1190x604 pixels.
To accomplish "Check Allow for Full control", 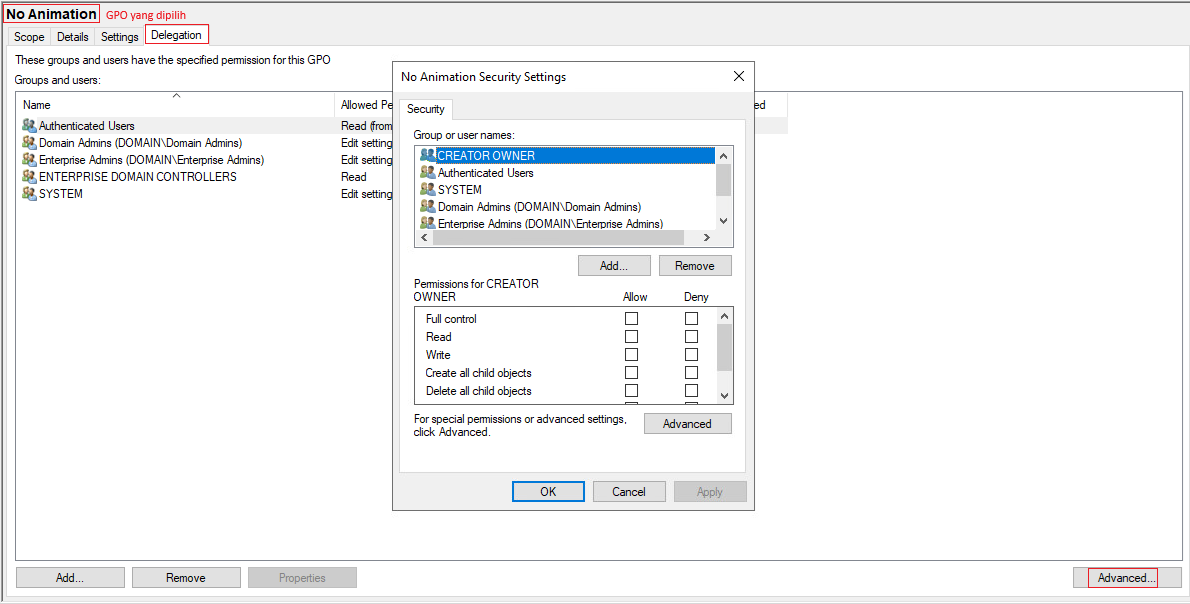I will point(631,319).
